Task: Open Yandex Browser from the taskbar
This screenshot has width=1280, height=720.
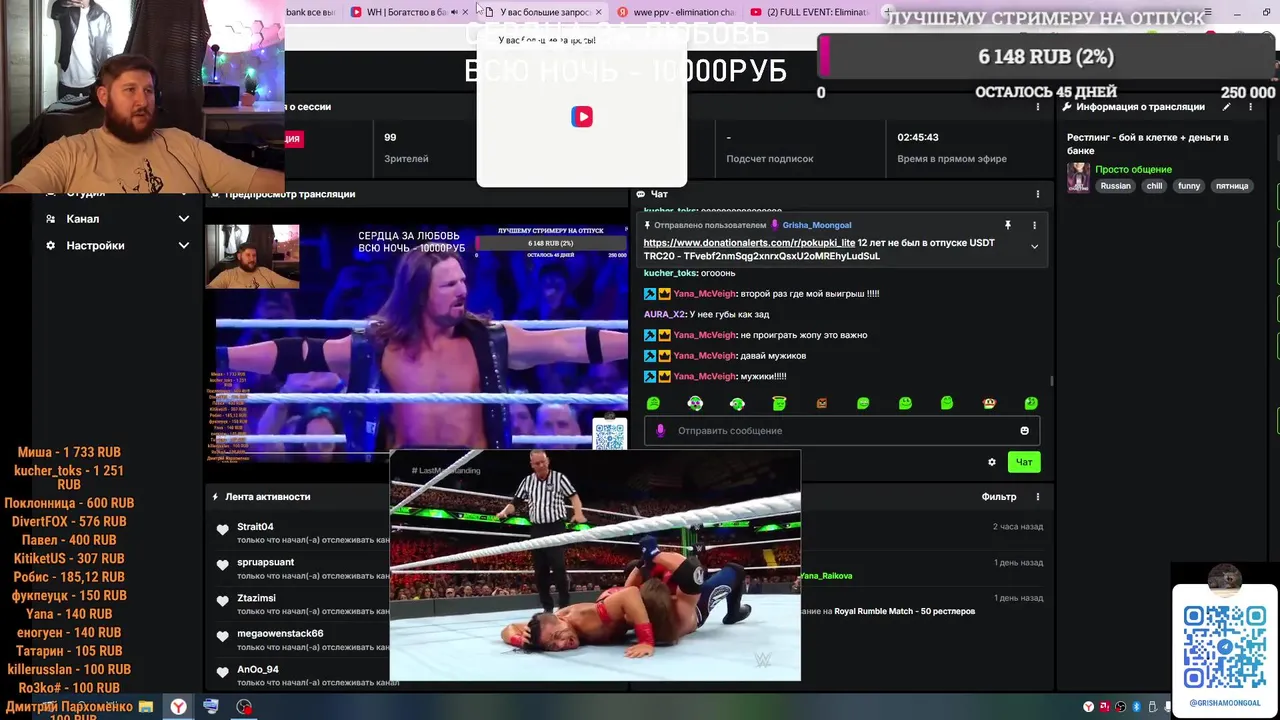Action: pos(178,707)
